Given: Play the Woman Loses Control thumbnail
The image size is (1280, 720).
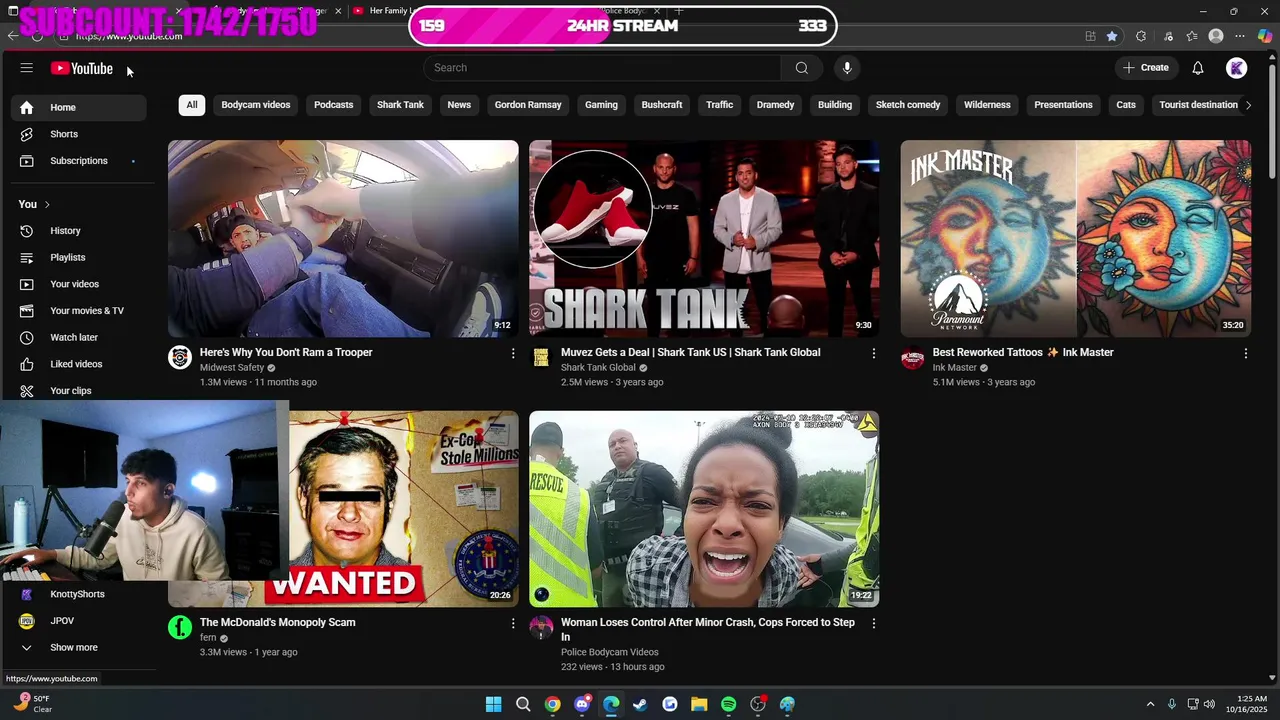Looking at the screenshot, I should [704, 508].
